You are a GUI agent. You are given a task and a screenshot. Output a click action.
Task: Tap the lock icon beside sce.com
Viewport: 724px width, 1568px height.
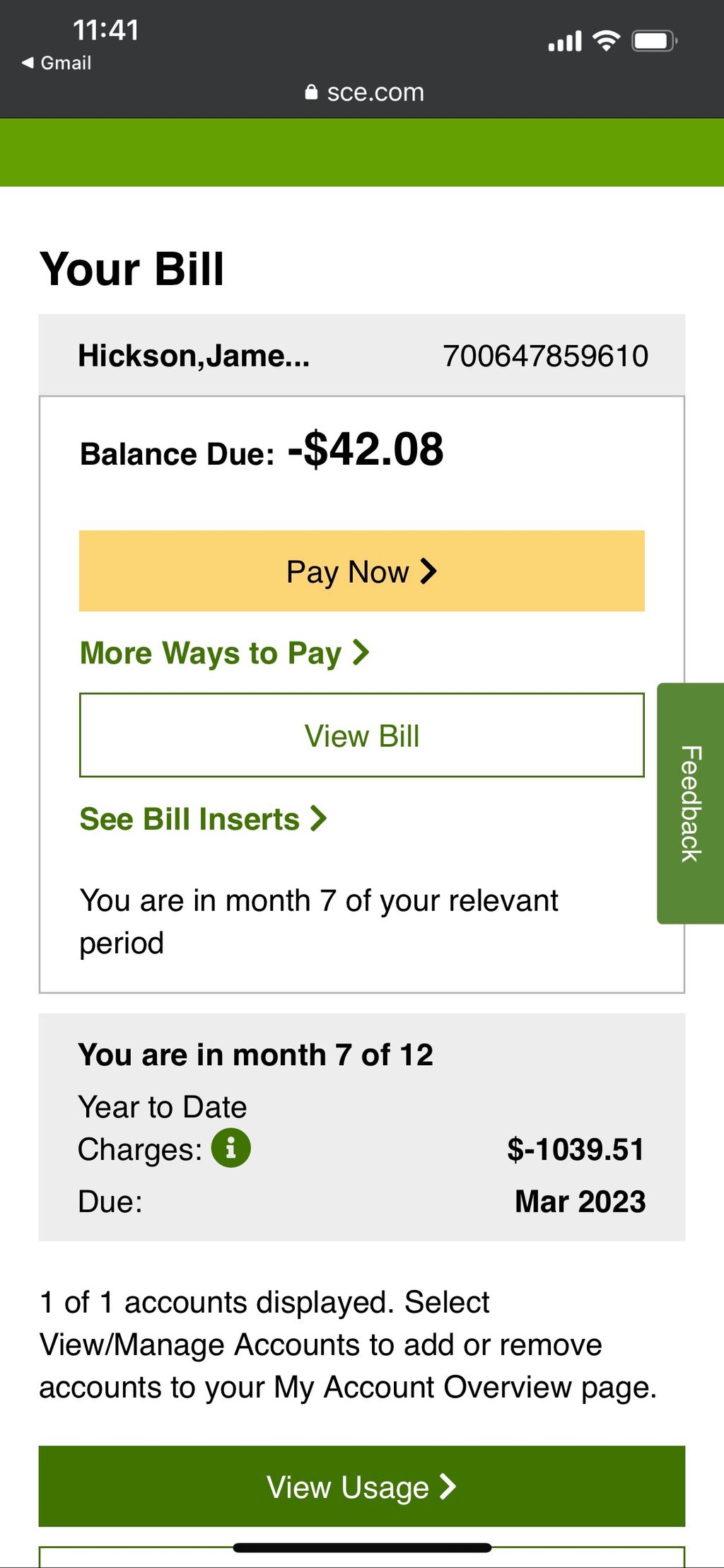[311, 92]
